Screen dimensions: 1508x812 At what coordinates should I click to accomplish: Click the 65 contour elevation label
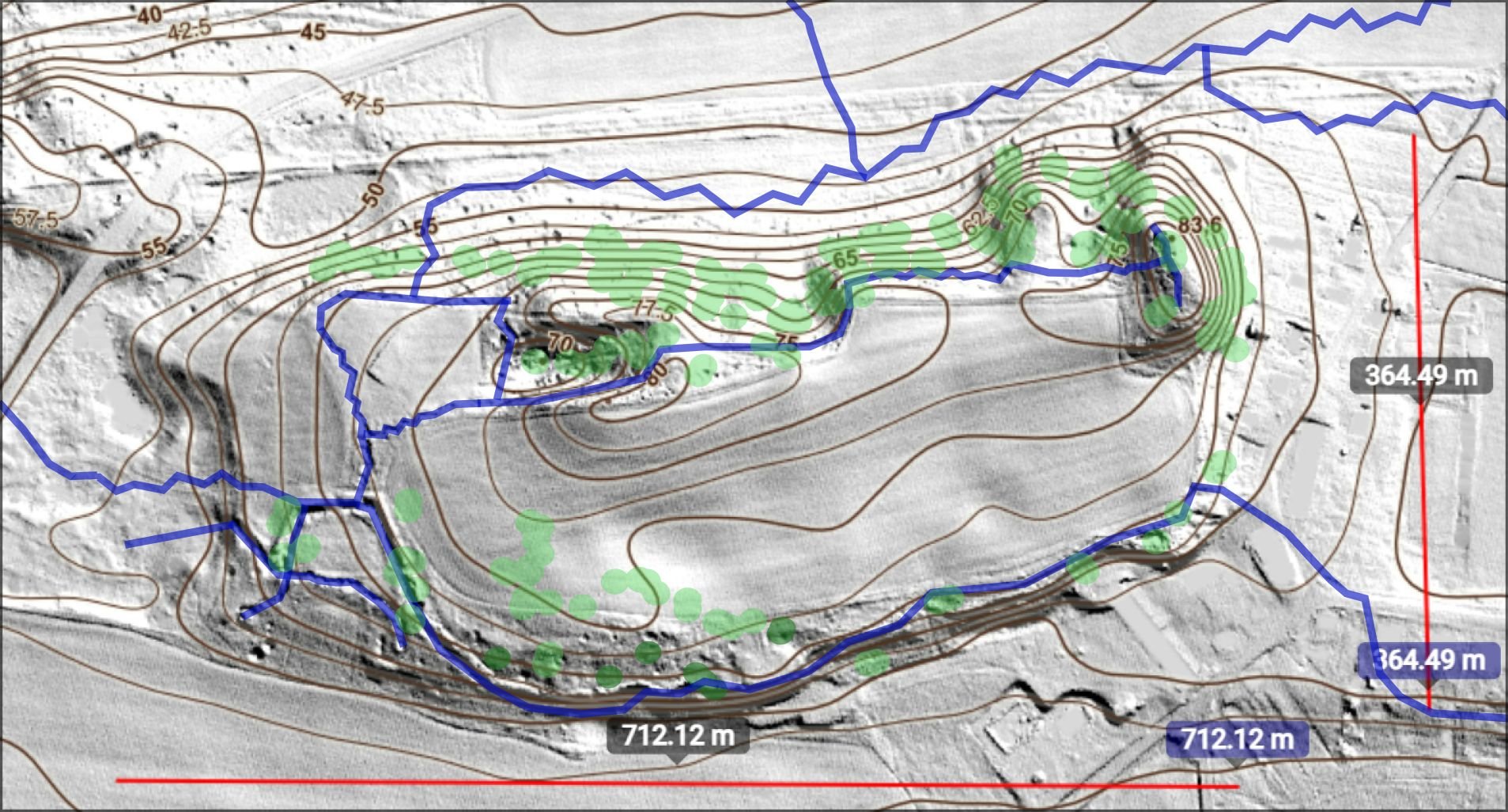click(x=845, y=259)
